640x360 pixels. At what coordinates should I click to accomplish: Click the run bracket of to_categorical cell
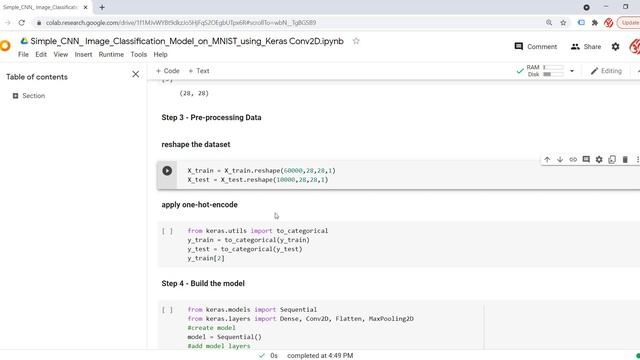point(167,231)
